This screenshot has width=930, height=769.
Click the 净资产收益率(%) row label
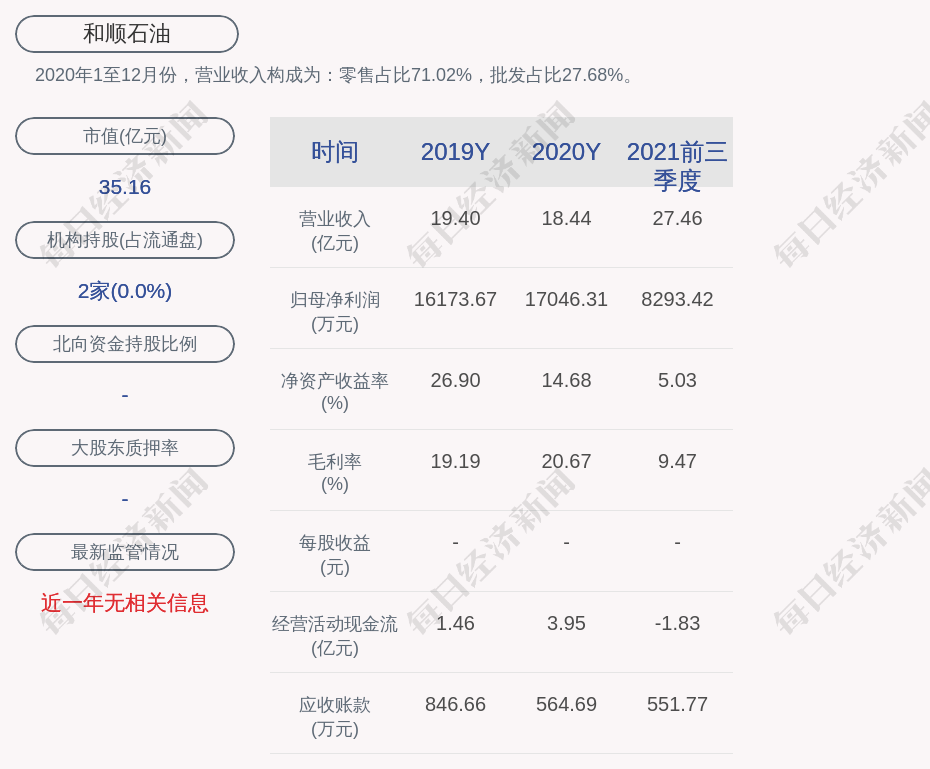tap(335, 392)
